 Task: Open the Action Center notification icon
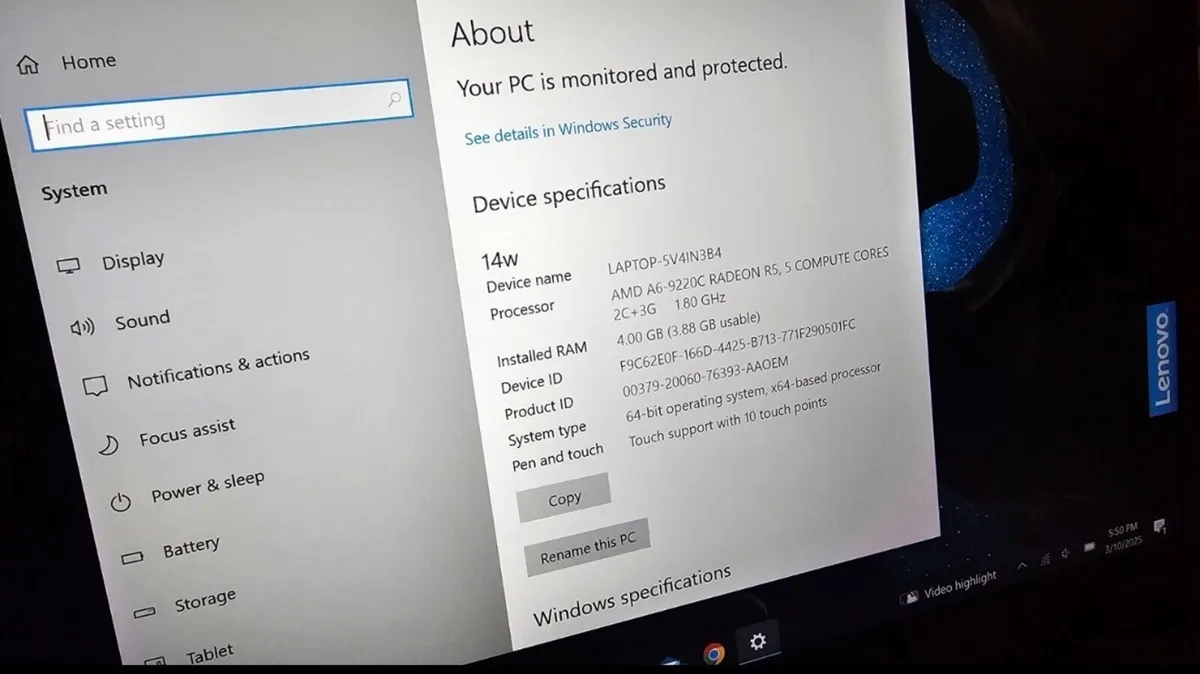[1159, 525]
